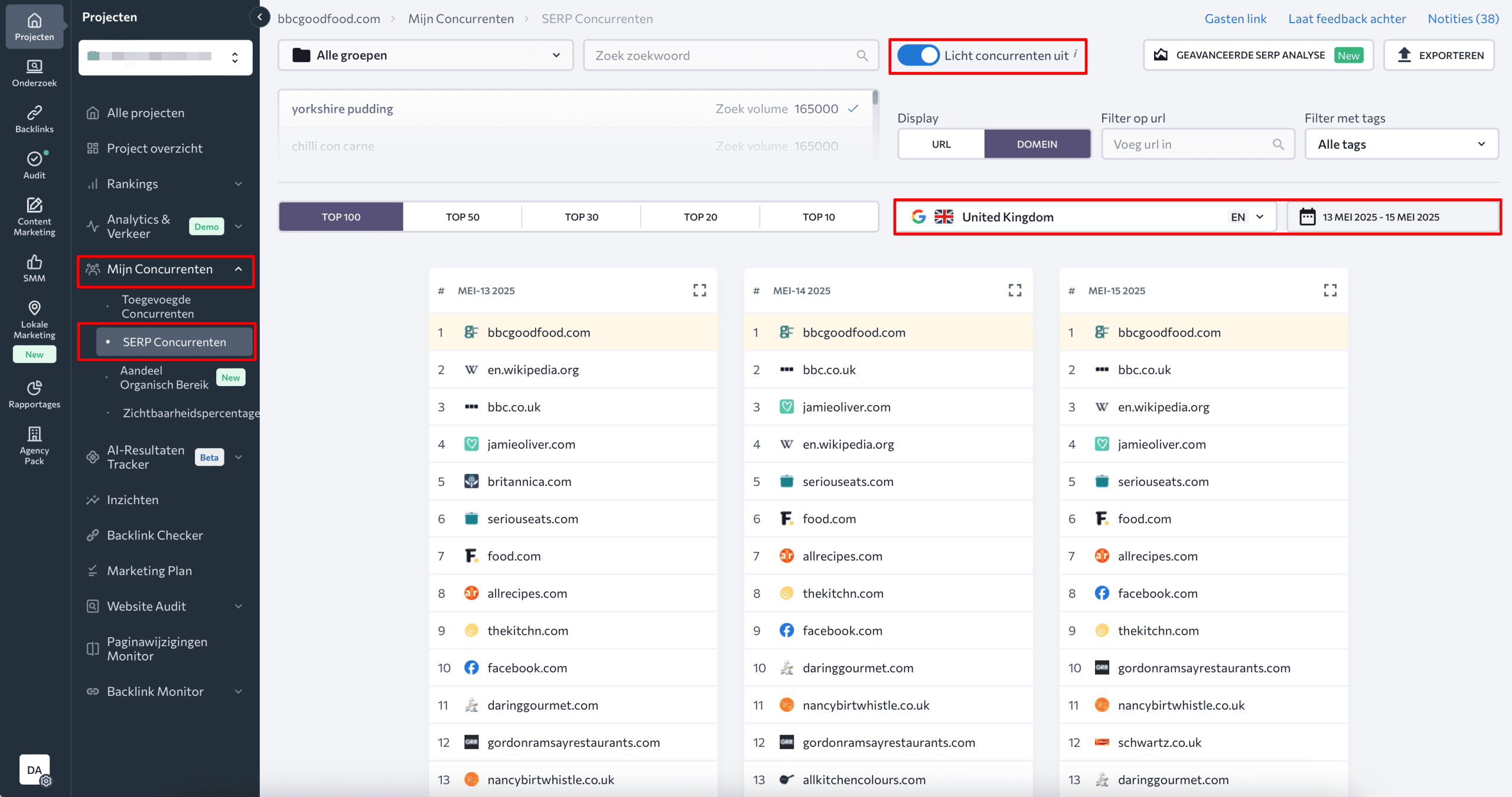The image size is (1512, 797).
Task: Open the Onderzoek research icon
Action: (x=34, y=73)
